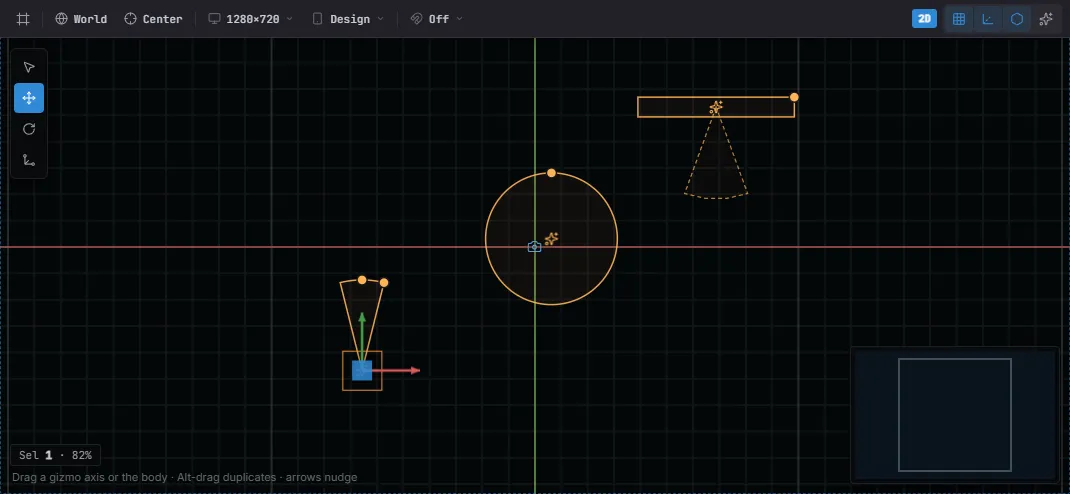The width and height of the screenshot is (1070, 494).
Task: Click the red X-axis gizmo arrow
Action: (x=398, y=370)
